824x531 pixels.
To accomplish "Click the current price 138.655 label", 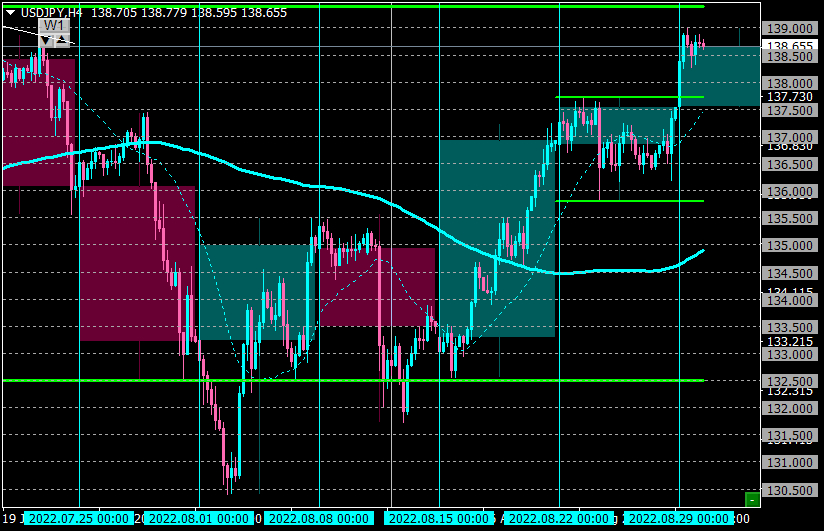I will point(789,46).
